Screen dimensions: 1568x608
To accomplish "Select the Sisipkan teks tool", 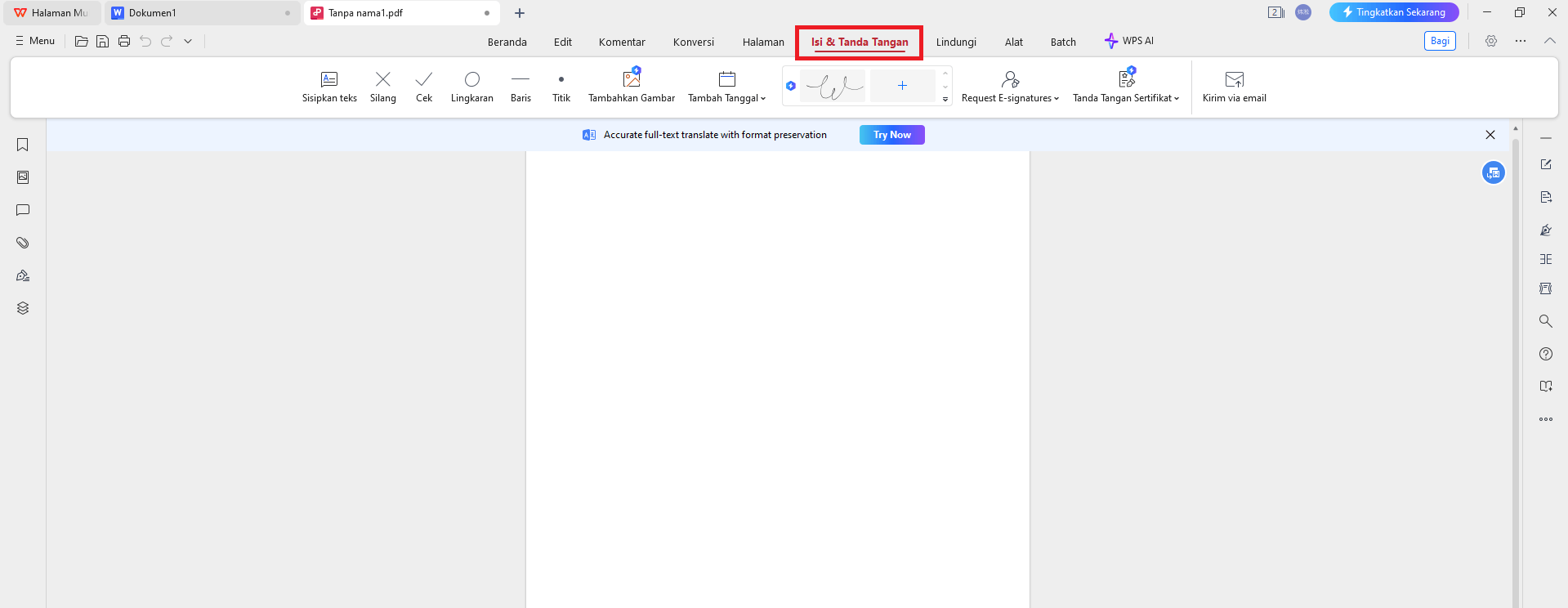I will 329,87.
